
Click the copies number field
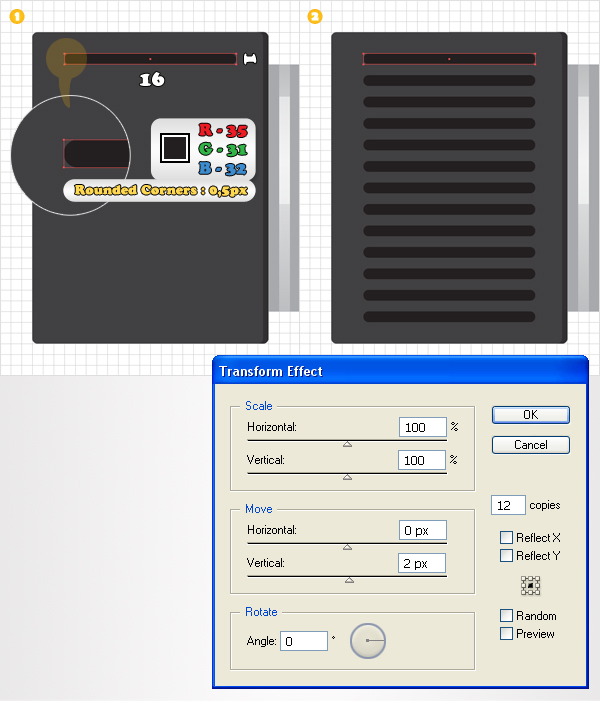point(508,505)
